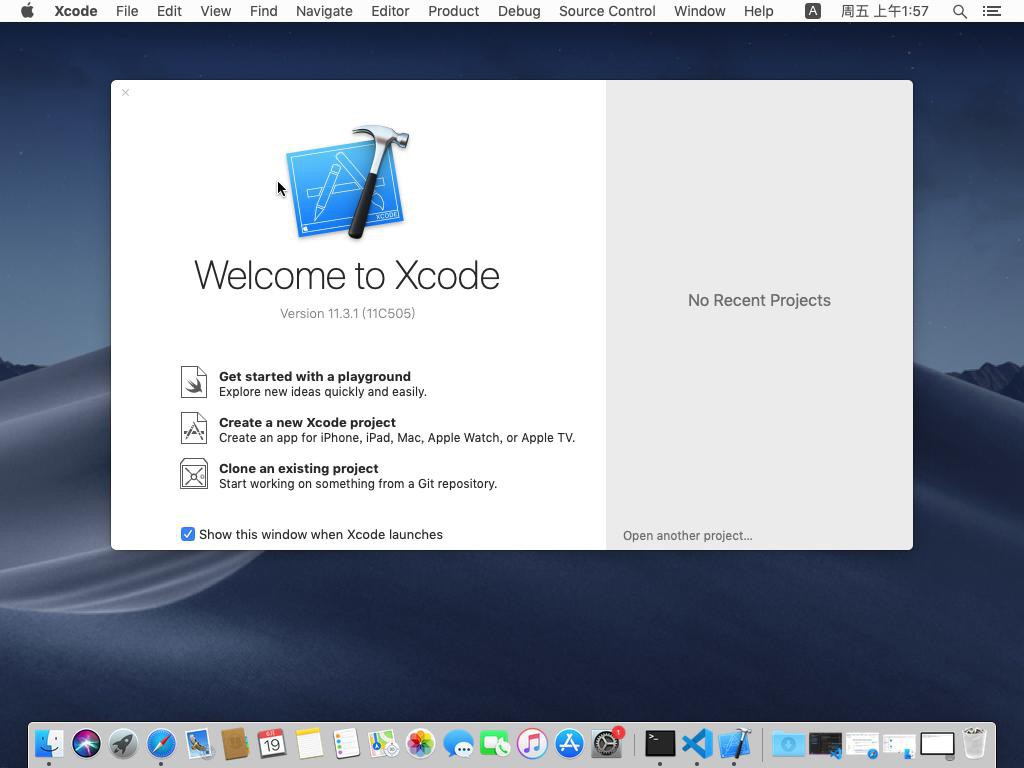1024x768 pixels.
Task: Open Visual Studio Code from the Dock
Action: pyautogui.click(x=697, y=743)
